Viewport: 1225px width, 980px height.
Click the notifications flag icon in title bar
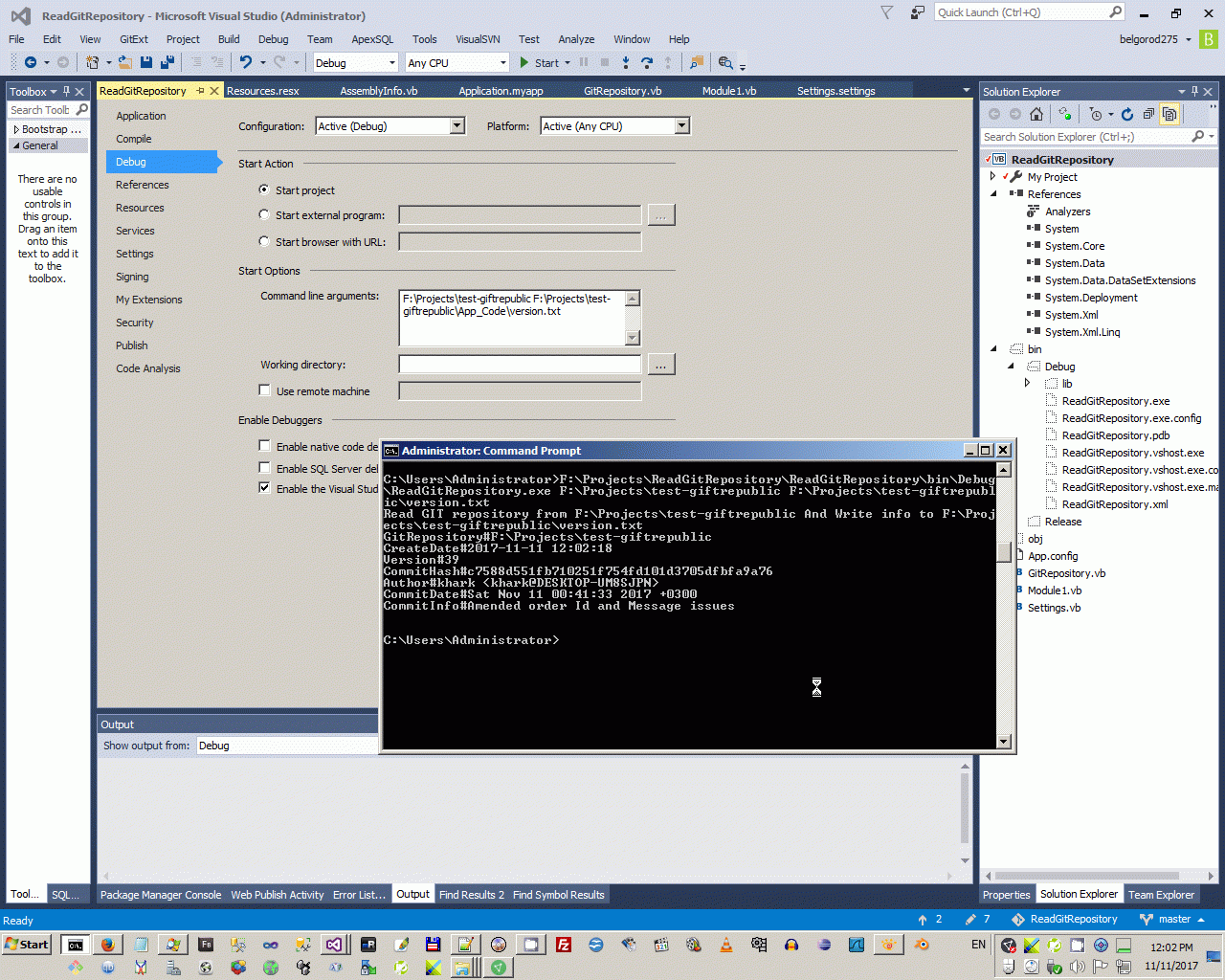coord(887,12)
